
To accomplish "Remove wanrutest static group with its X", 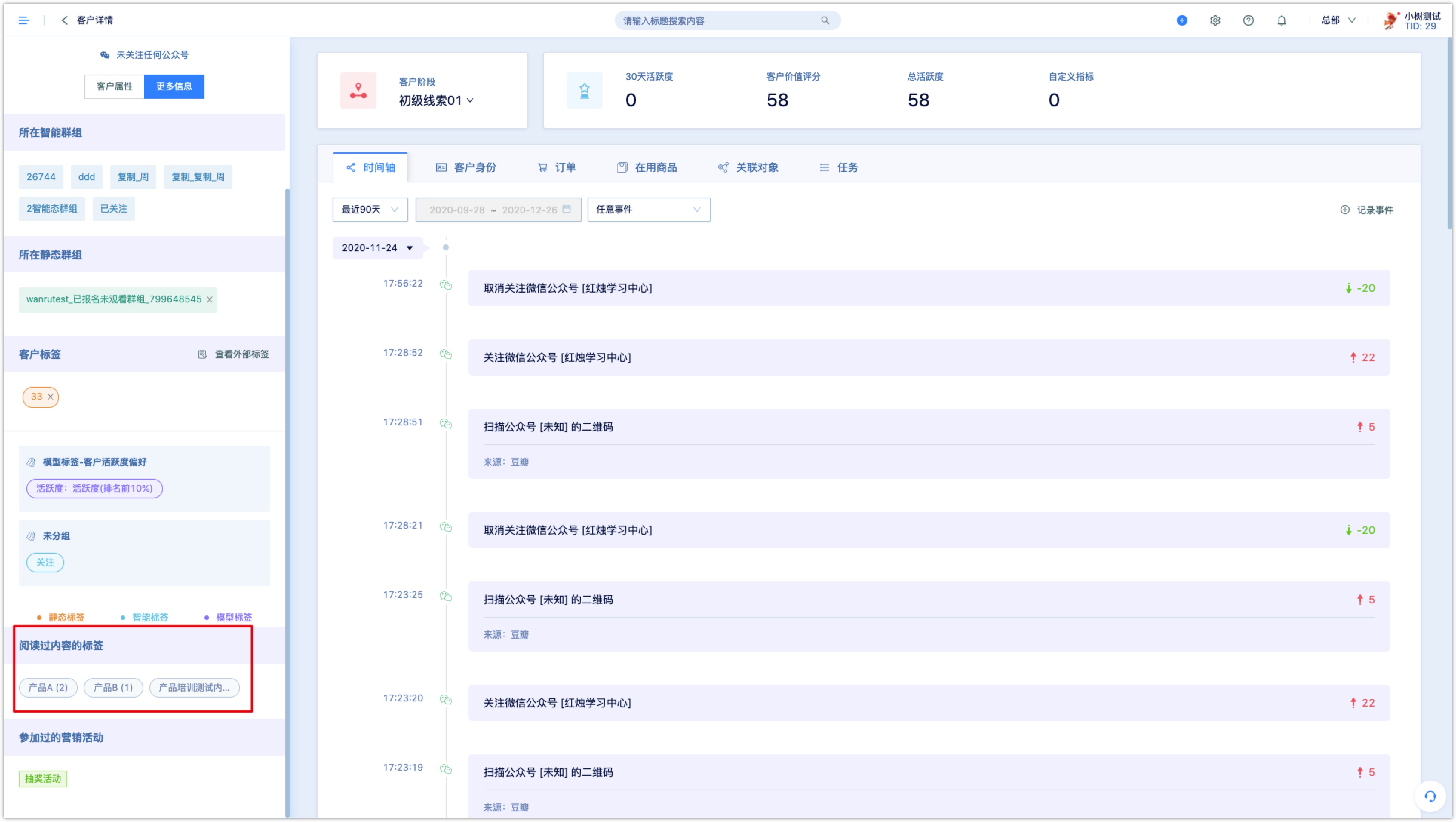I will 210,299.
